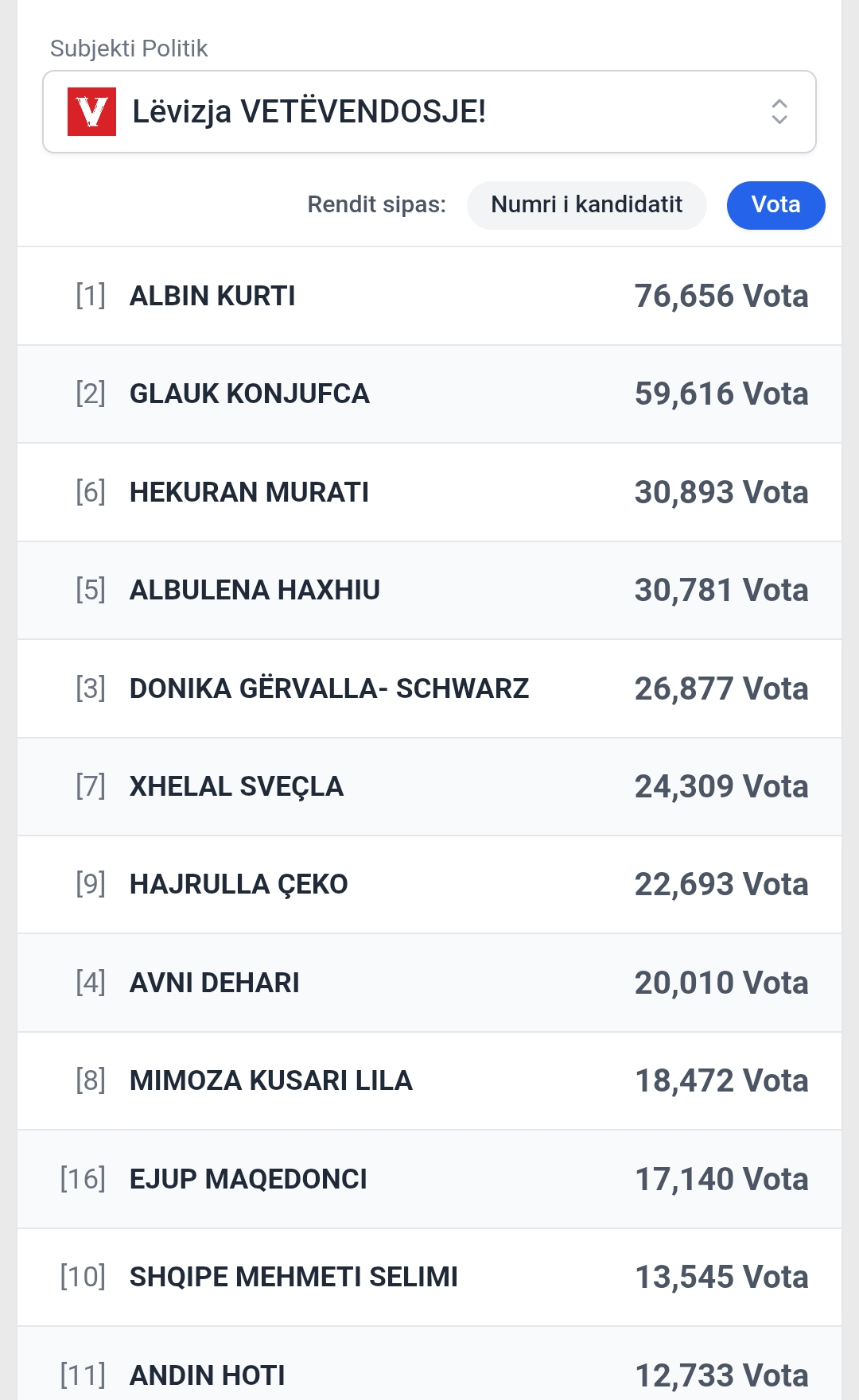Click the 59,616 Vota count

[721, 394]
